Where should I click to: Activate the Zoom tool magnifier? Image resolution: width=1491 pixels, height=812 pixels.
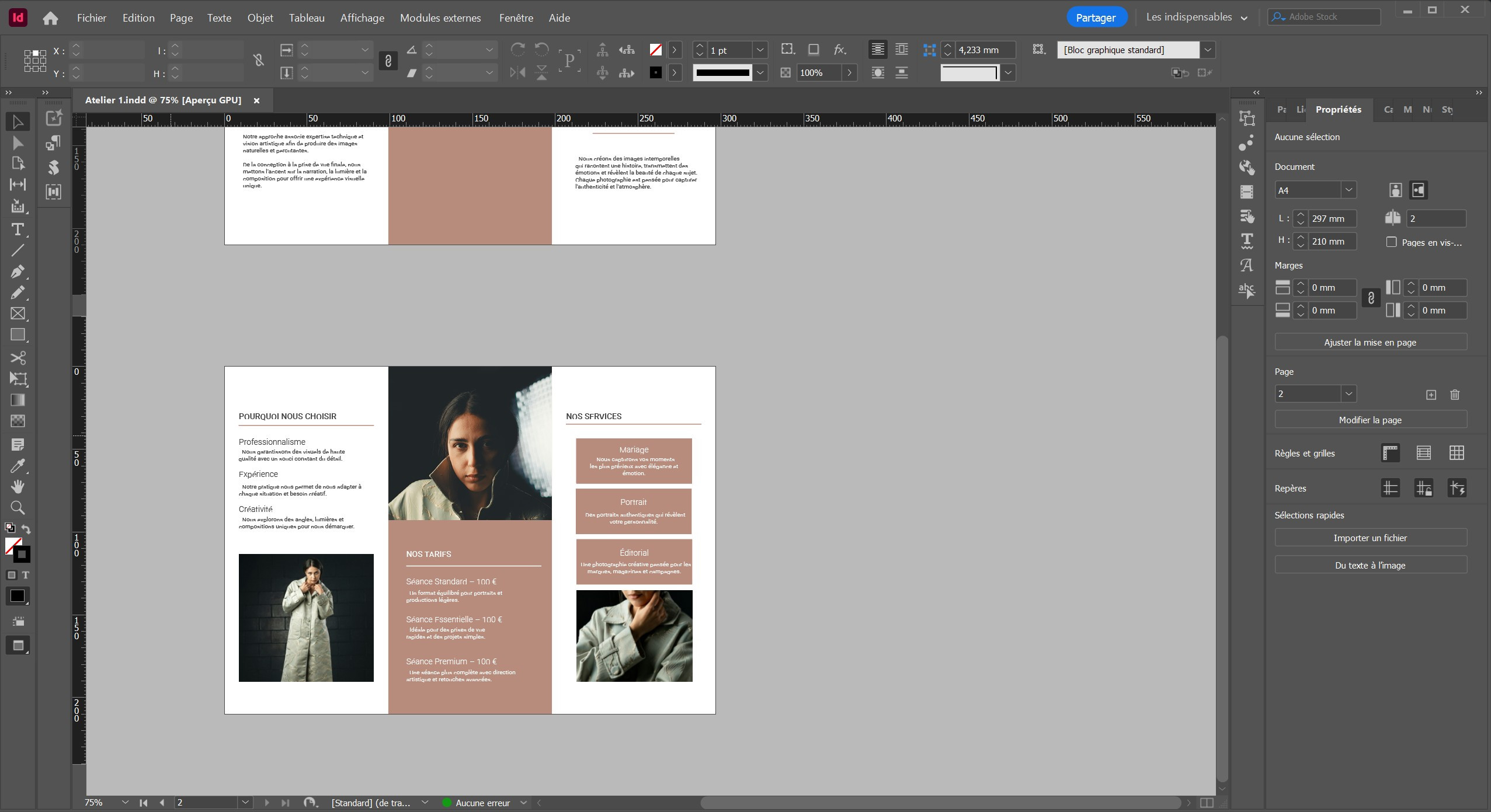(18, 507)
